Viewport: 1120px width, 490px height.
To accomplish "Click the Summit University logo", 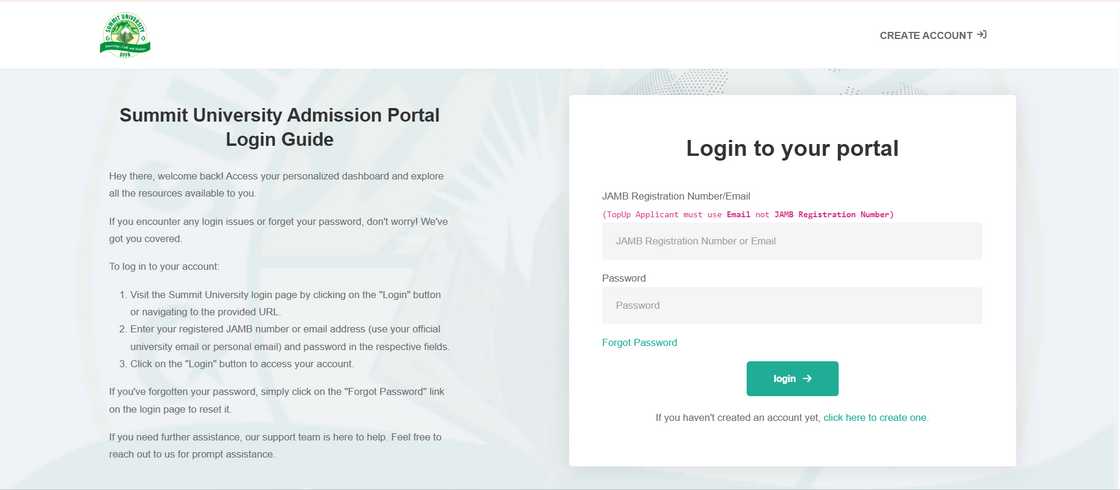I will 125,35.
